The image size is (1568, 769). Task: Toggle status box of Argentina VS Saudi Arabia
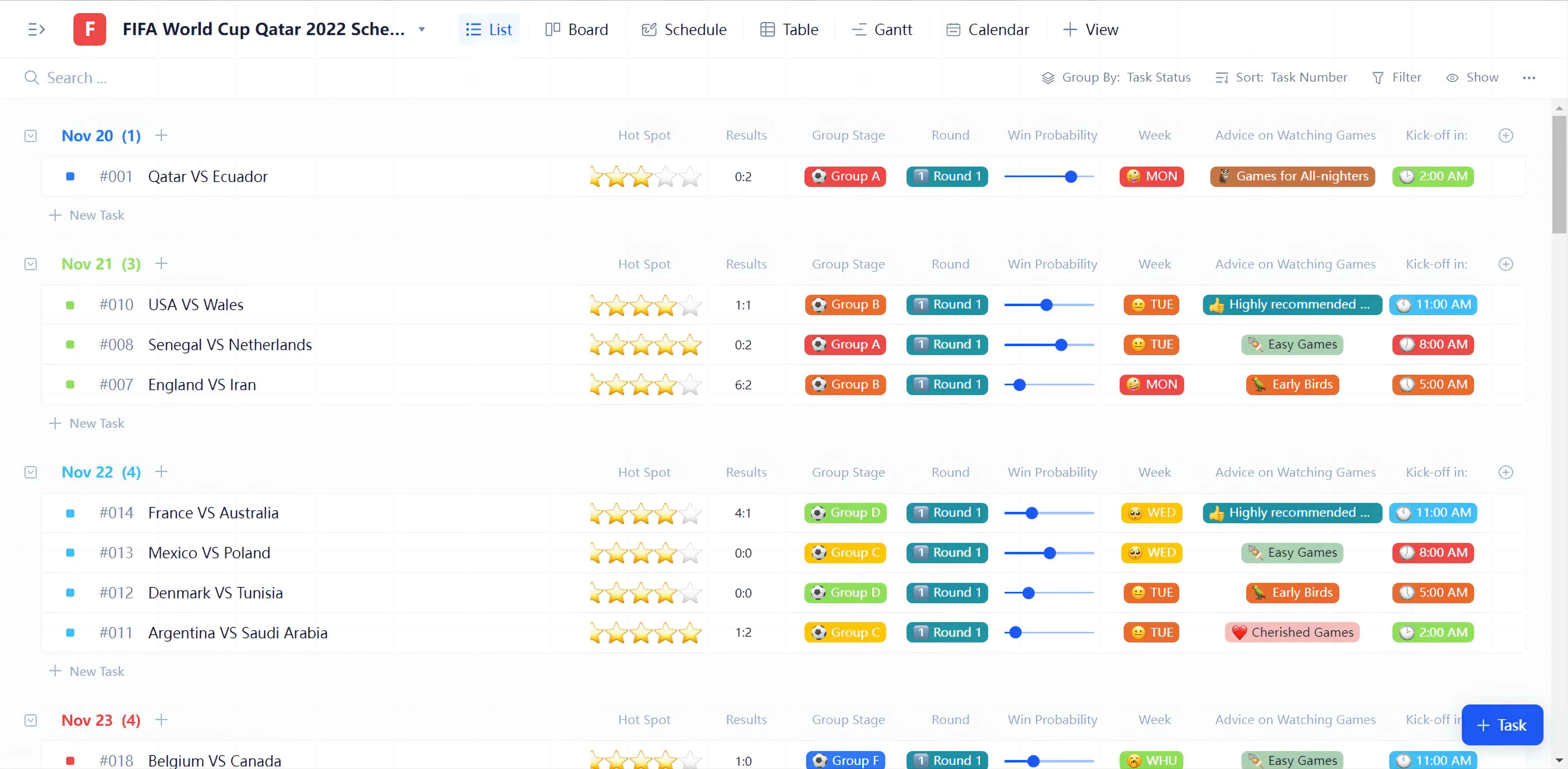coord(70,633)
